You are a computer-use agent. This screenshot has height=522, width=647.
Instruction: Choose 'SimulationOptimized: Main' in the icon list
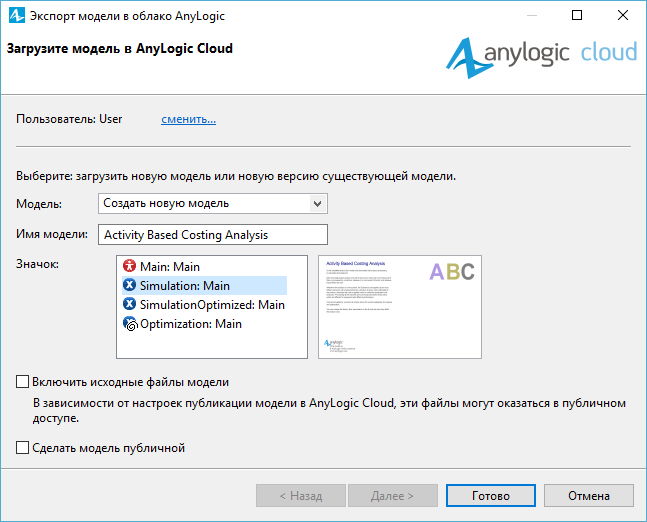click(204, 305)
